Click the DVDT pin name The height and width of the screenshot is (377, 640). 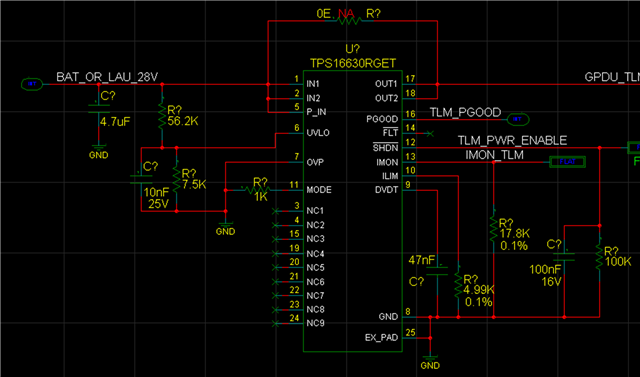click(x=386, y=190)
